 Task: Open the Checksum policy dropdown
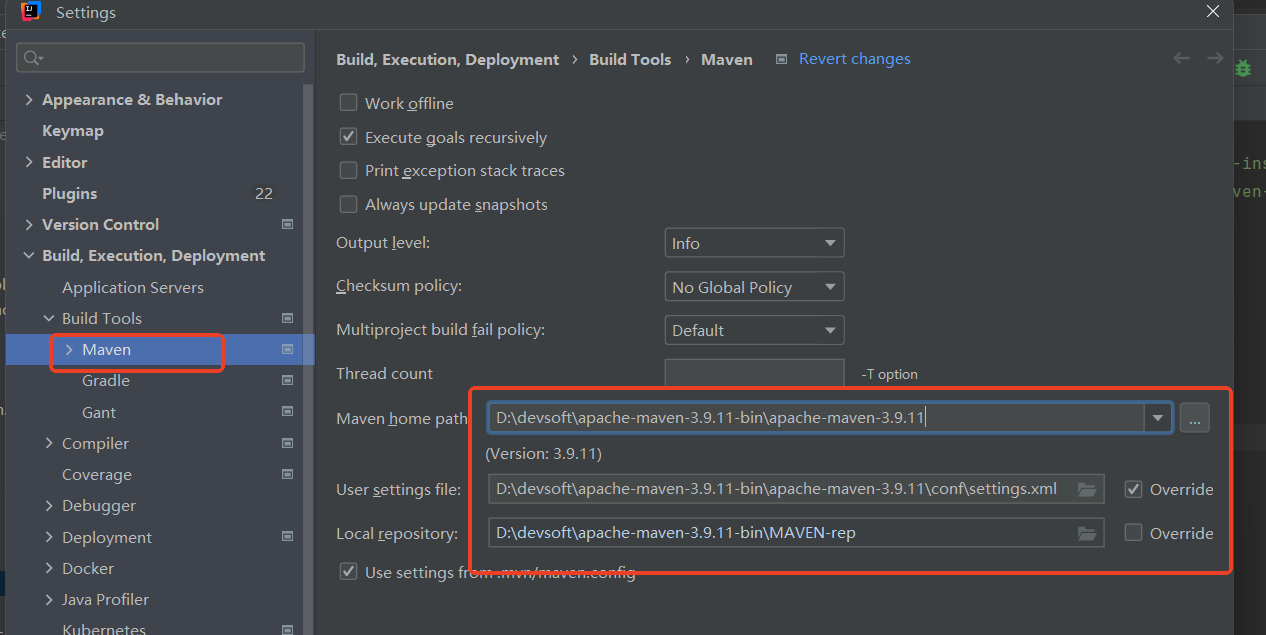click(754, 287)
